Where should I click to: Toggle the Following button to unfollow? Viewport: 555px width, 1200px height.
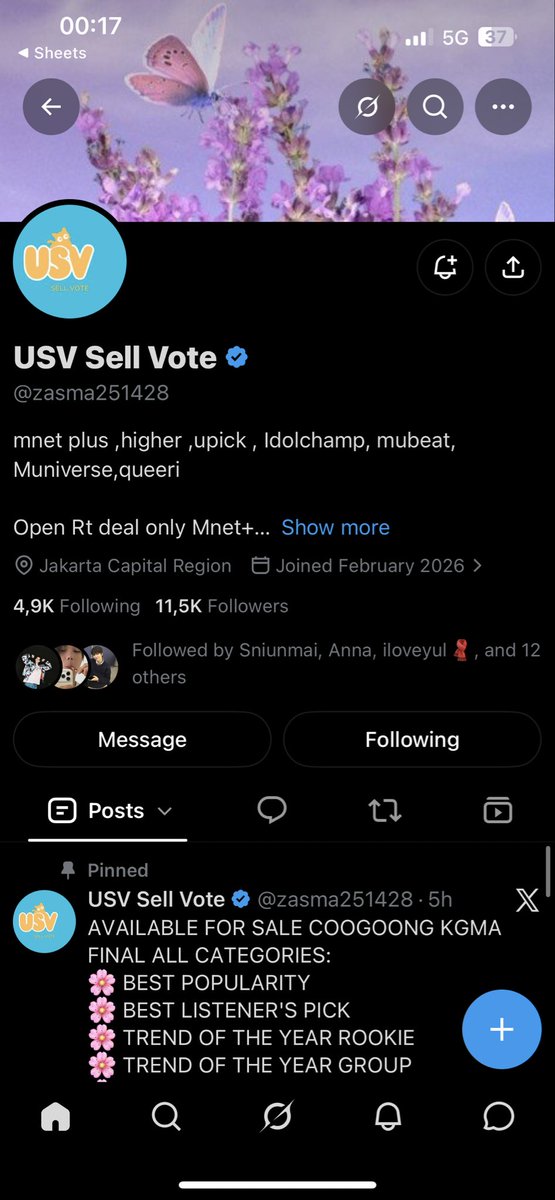click(x=412, y=739)
